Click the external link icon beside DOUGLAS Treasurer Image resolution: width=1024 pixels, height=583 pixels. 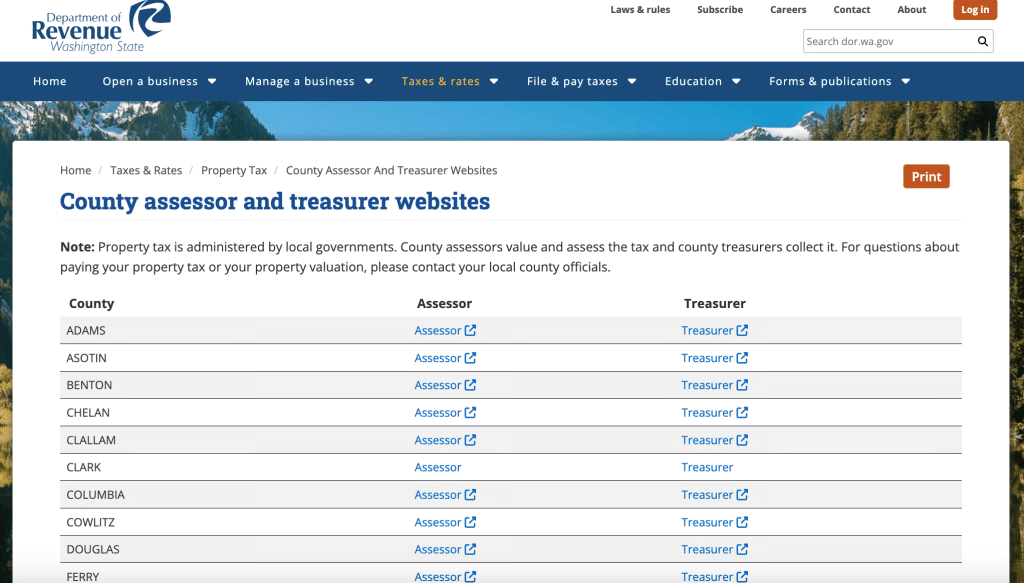click(742, 549)
